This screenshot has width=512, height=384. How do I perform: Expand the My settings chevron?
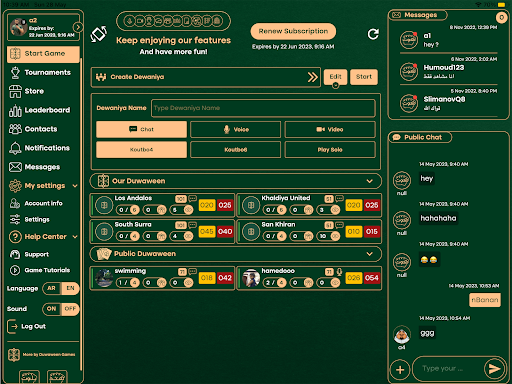pyautogui.click(x=75, y=186)
